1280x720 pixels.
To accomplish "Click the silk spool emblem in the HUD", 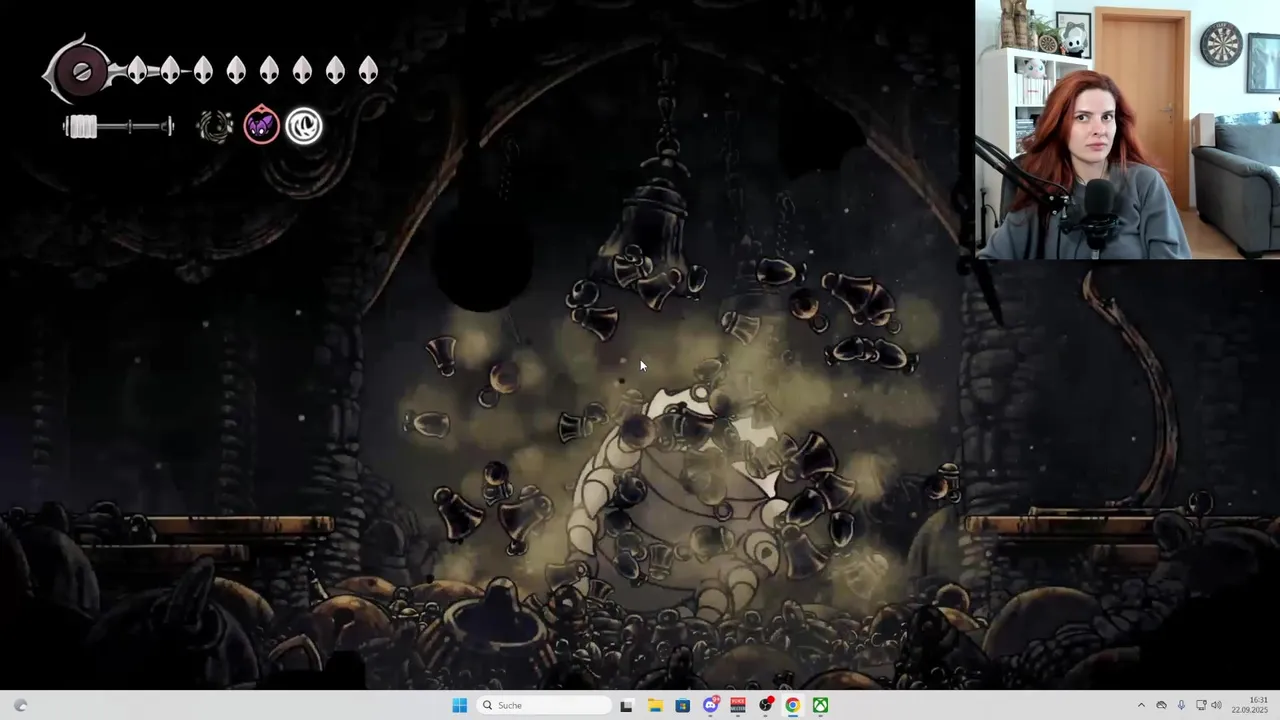I will [x=82, y=71].
